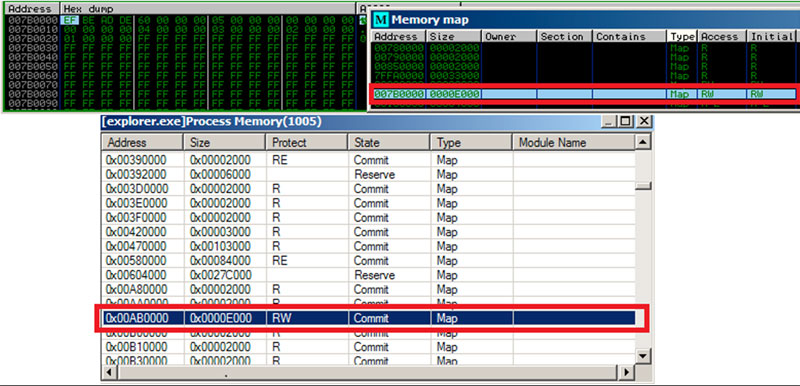The image size is (800, 386).
Task: Click size value 0x00084000 in Process Memory
Action: point(220,261)
